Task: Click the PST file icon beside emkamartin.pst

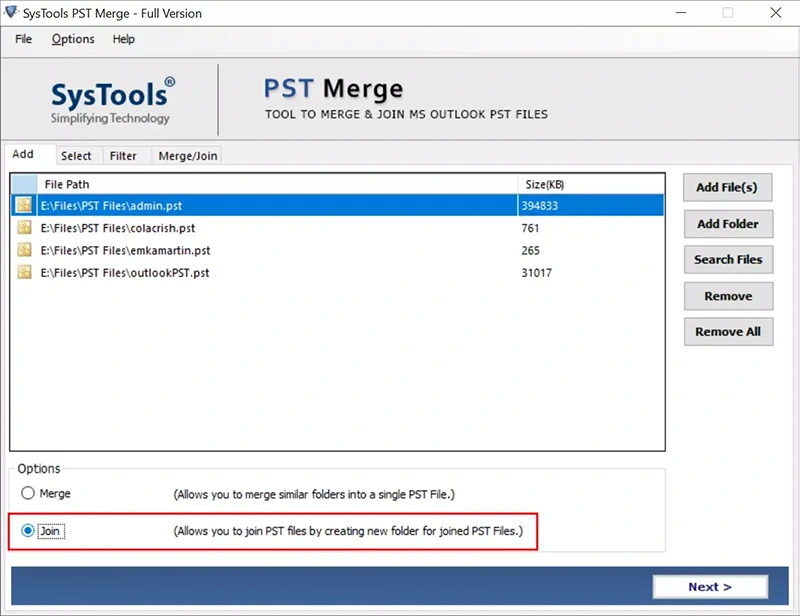Action: [x=24, y=250]
